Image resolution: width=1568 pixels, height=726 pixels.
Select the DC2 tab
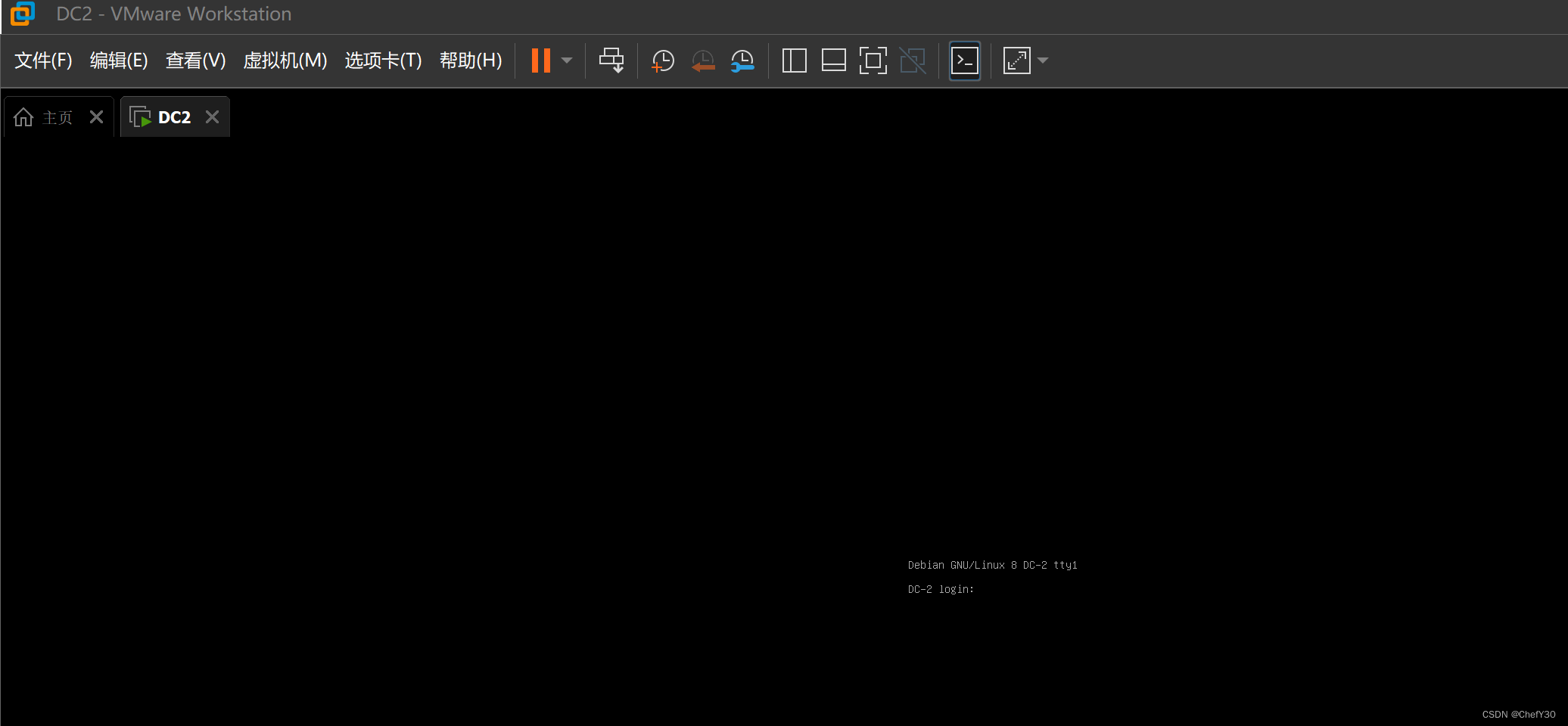(174, 117)
